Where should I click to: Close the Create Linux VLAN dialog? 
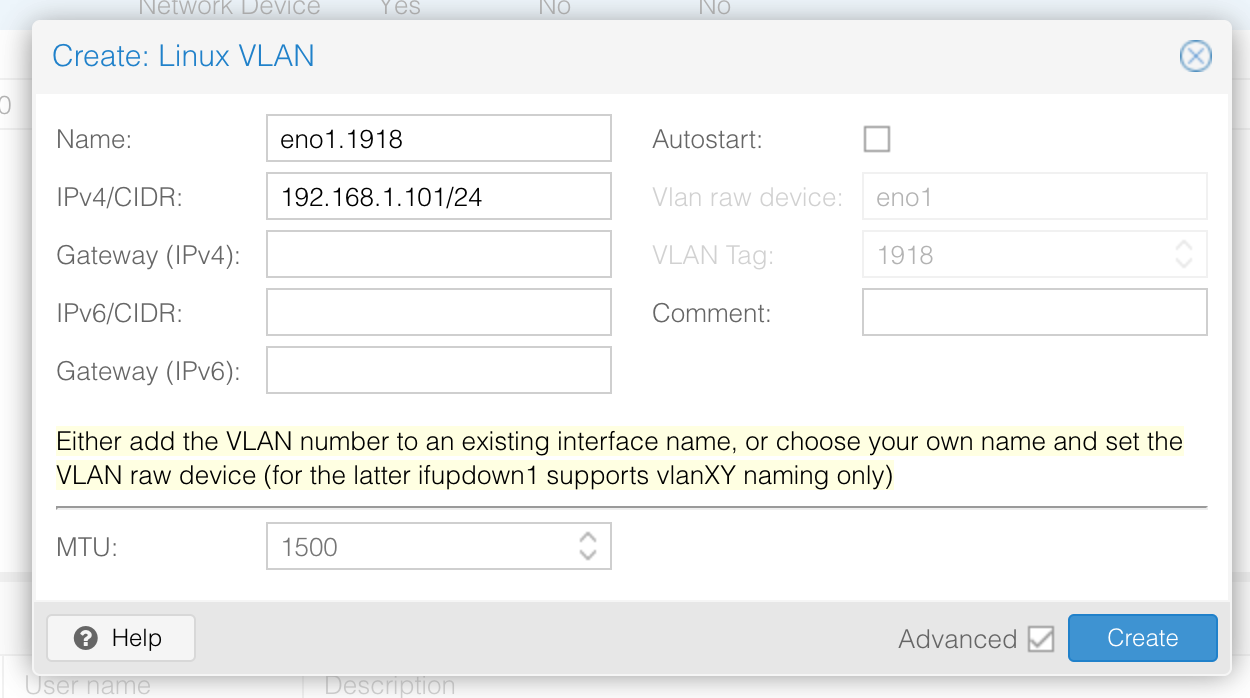pos(1195,56)
